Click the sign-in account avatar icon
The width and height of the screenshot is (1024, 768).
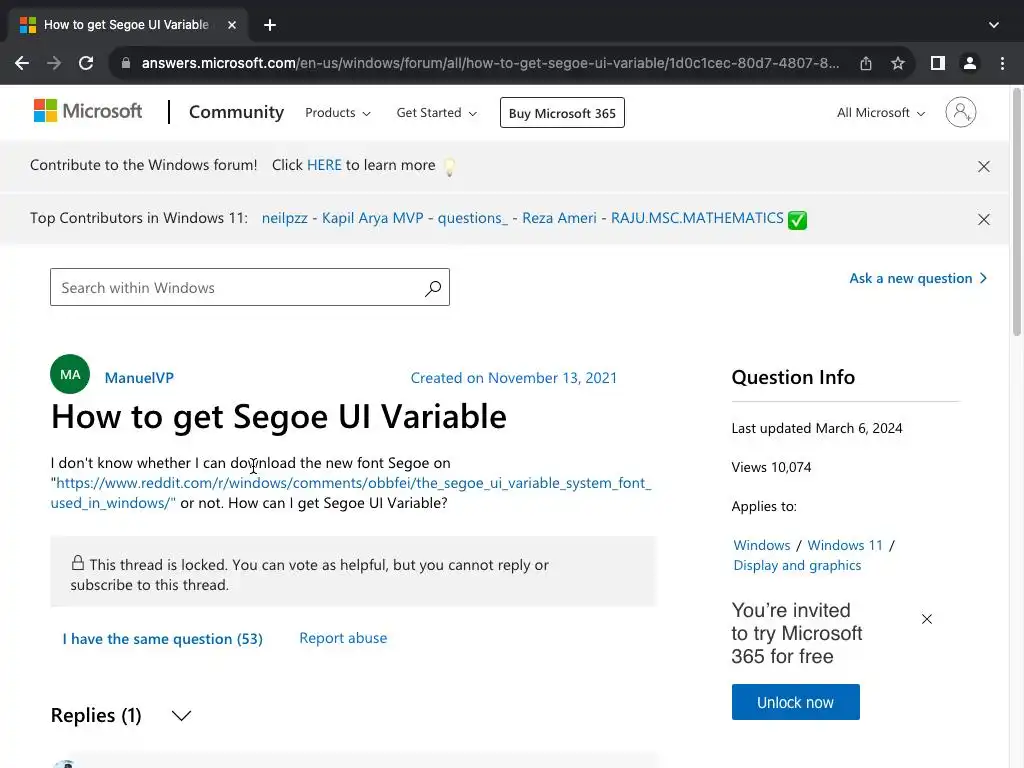[960, 112]
